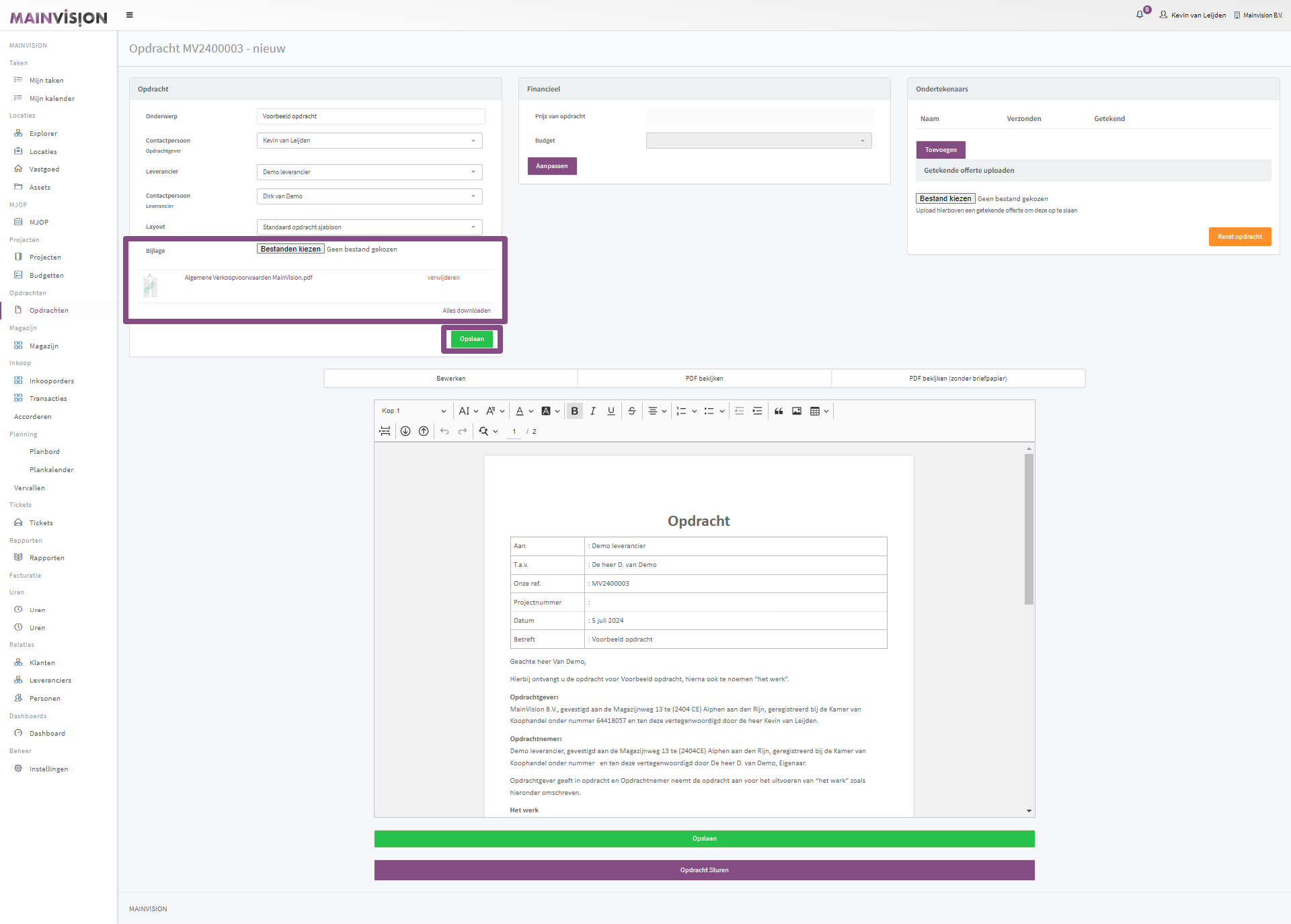Viewport: 1291px width, 924px height.
Task: Click the Opdracht Sturen button
Action: click(704, 870)
